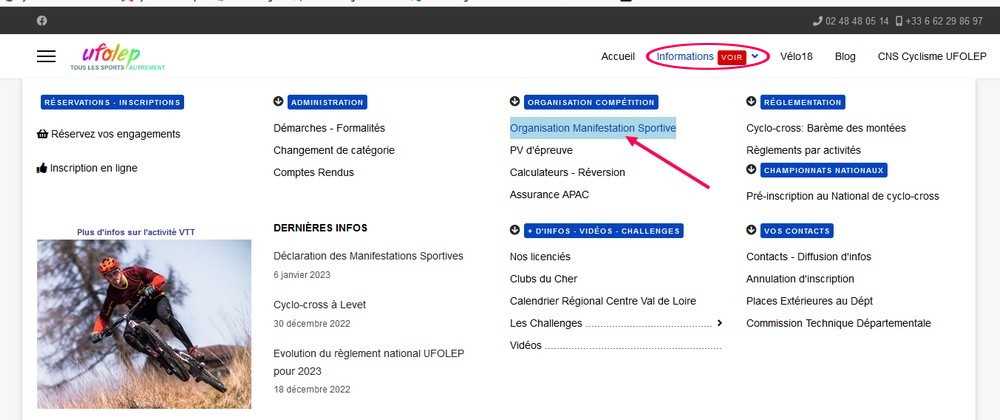
Task: Click the arrow icon beside Réglementation
Action: (751, 101)
